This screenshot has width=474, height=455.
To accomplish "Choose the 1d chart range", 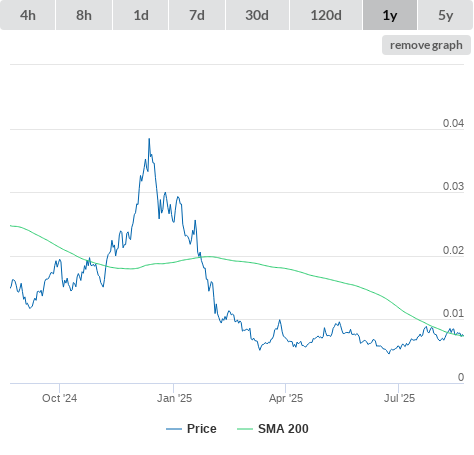I will click(141, 15).
